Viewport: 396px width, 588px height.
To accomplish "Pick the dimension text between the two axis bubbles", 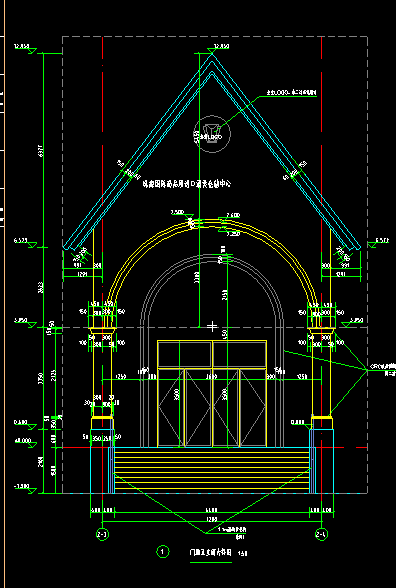I will pyautogui.click(x=212, y=519).
